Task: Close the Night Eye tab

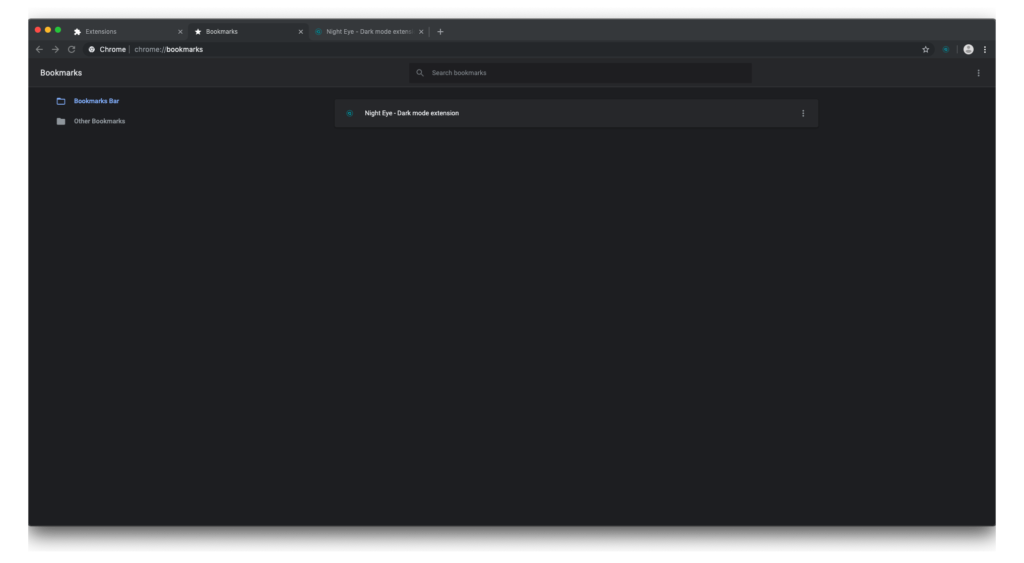Action: [x=421, y=32]
